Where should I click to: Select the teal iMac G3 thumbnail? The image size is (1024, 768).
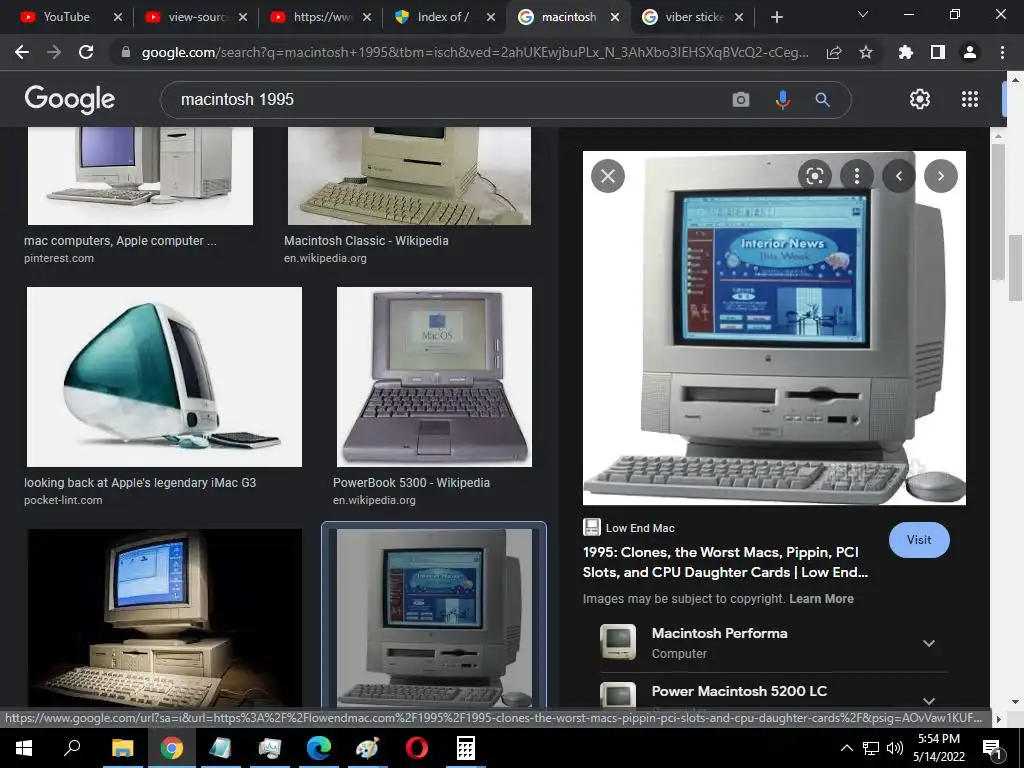pyautogui.click(x=165, y=377)
